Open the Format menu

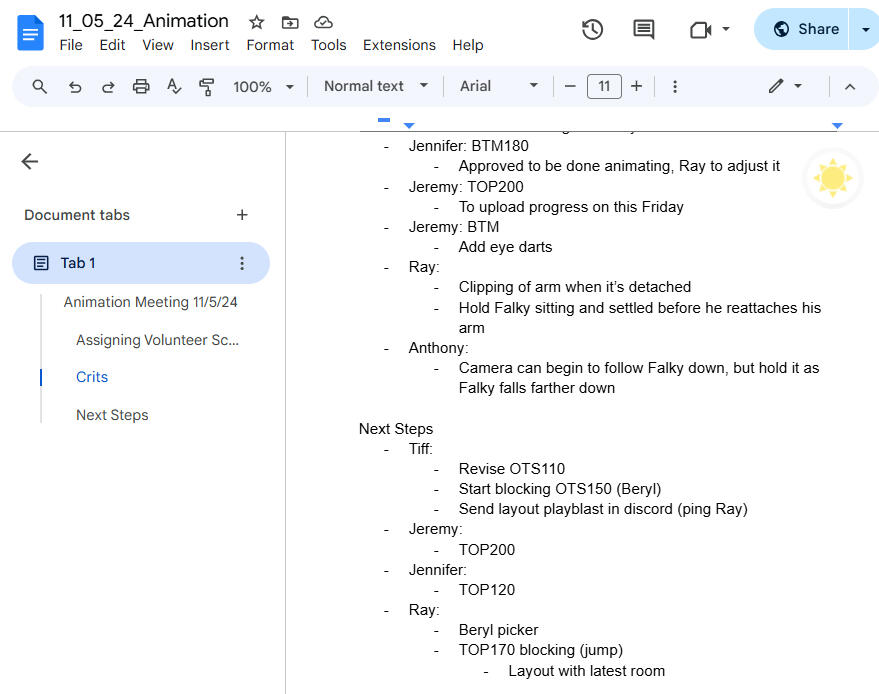point(270,45)
